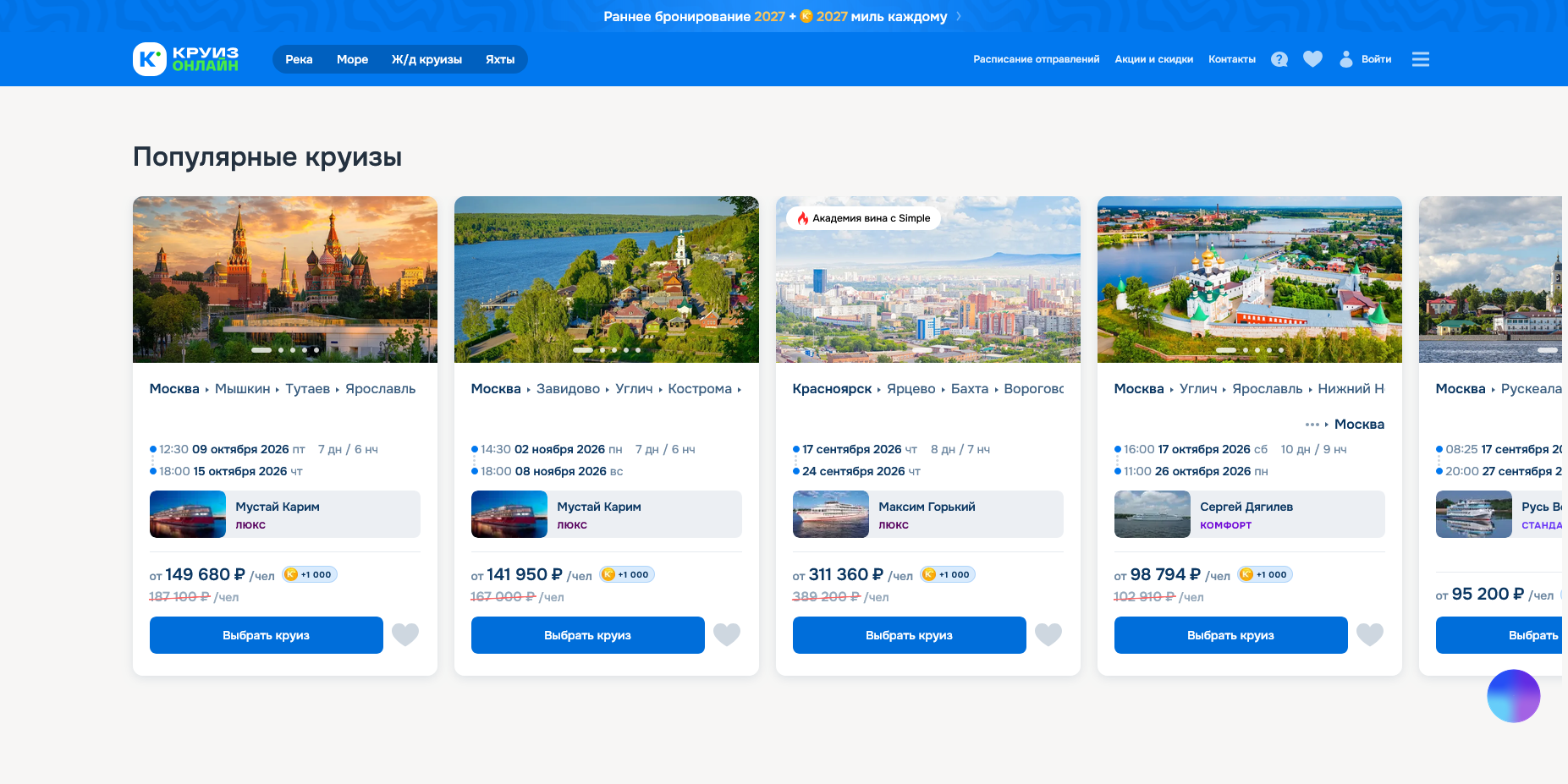Click the price 311 360 ₽

(846, 574)
